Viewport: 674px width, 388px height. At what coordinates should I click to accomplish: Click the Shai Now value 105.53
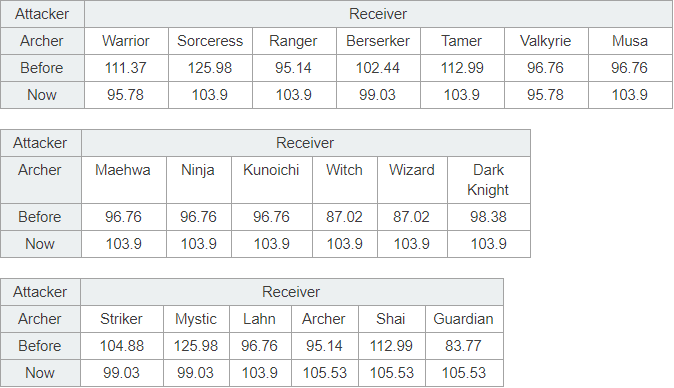click(x=392, y=373)
